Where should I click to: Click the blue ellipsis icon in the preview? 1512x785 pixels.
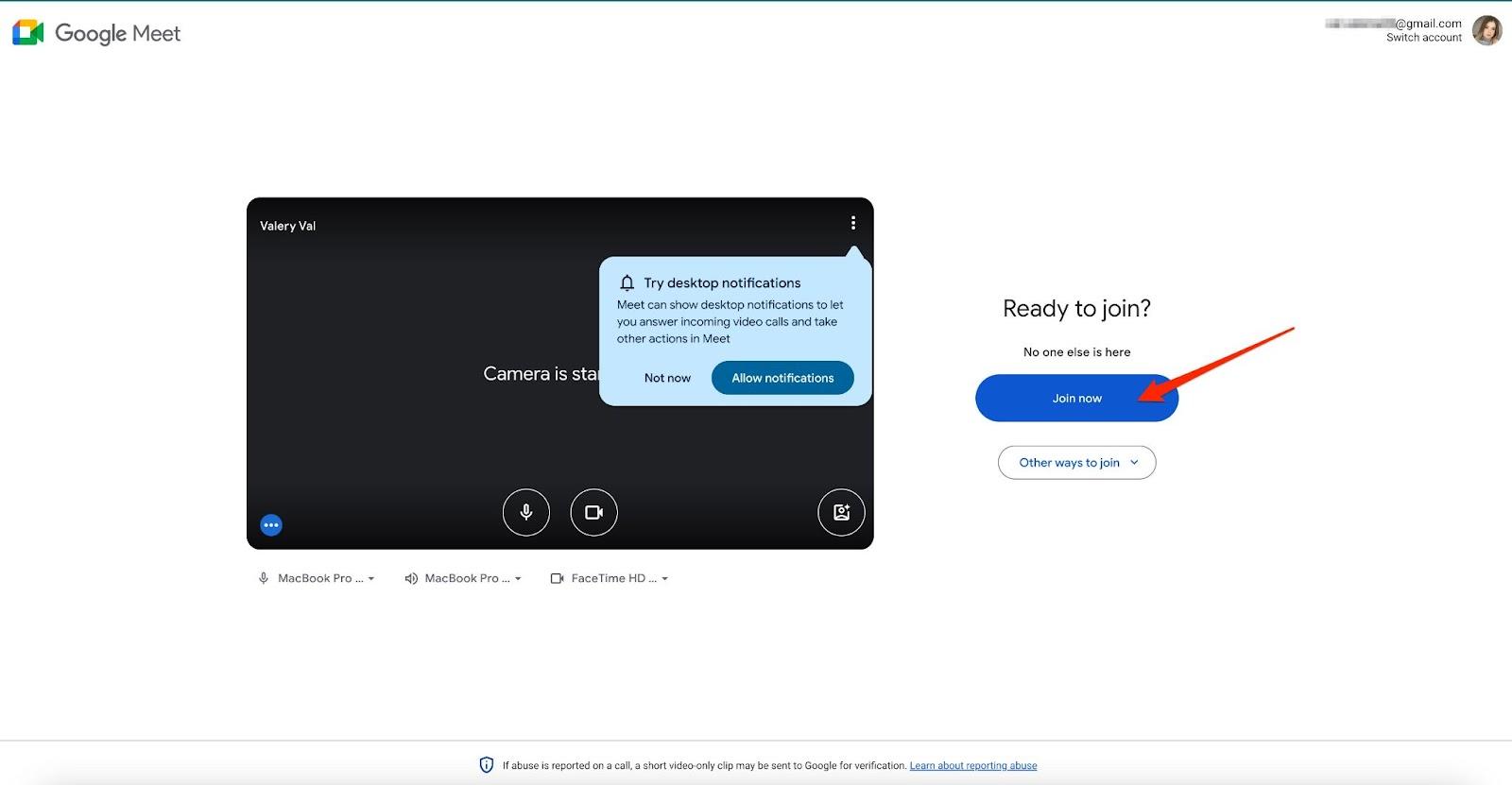coord(271,525)
